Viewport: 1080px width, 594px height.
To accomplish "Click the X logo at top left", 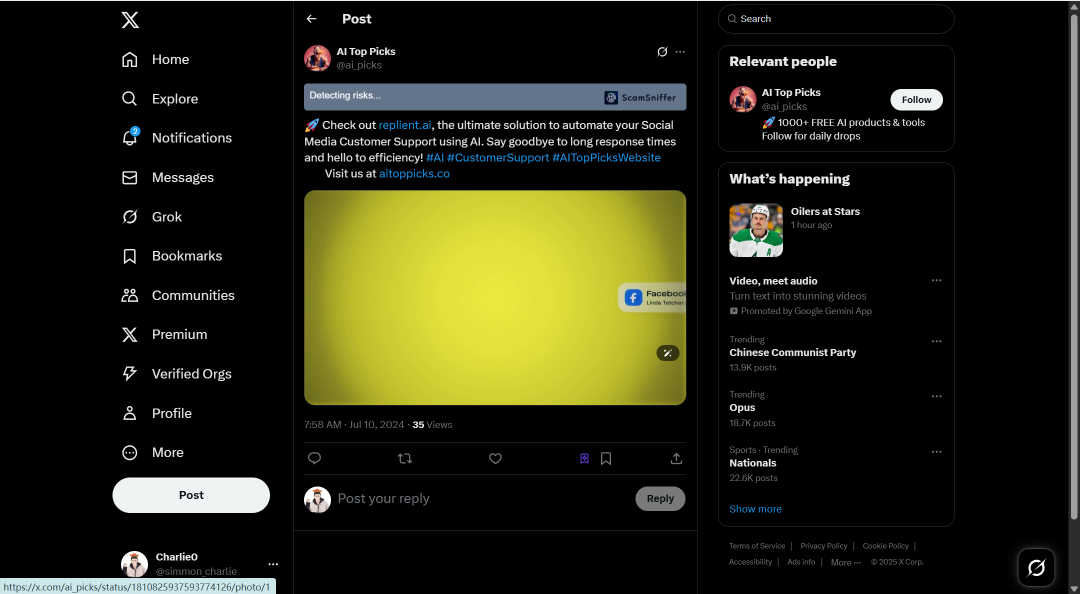I will click(x=130, y=20).
